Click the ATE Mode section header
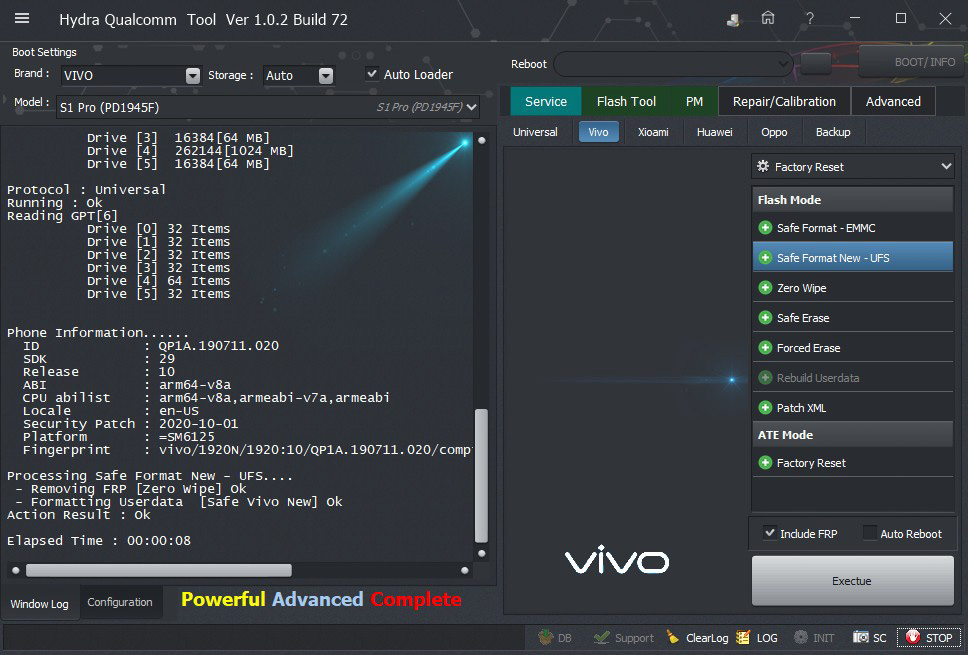This screenshot has width=968, height=655. point(853,435)
